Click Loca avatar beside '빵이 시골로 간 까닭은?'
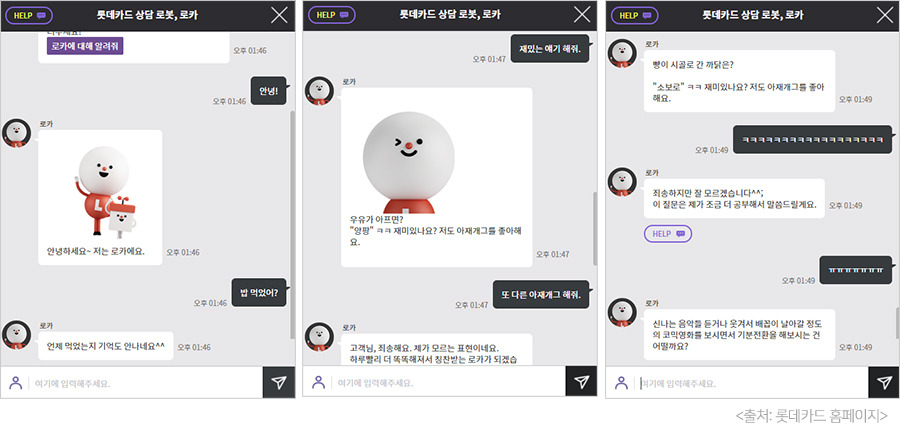Screen dimensions: 900x430 [622, 53]
